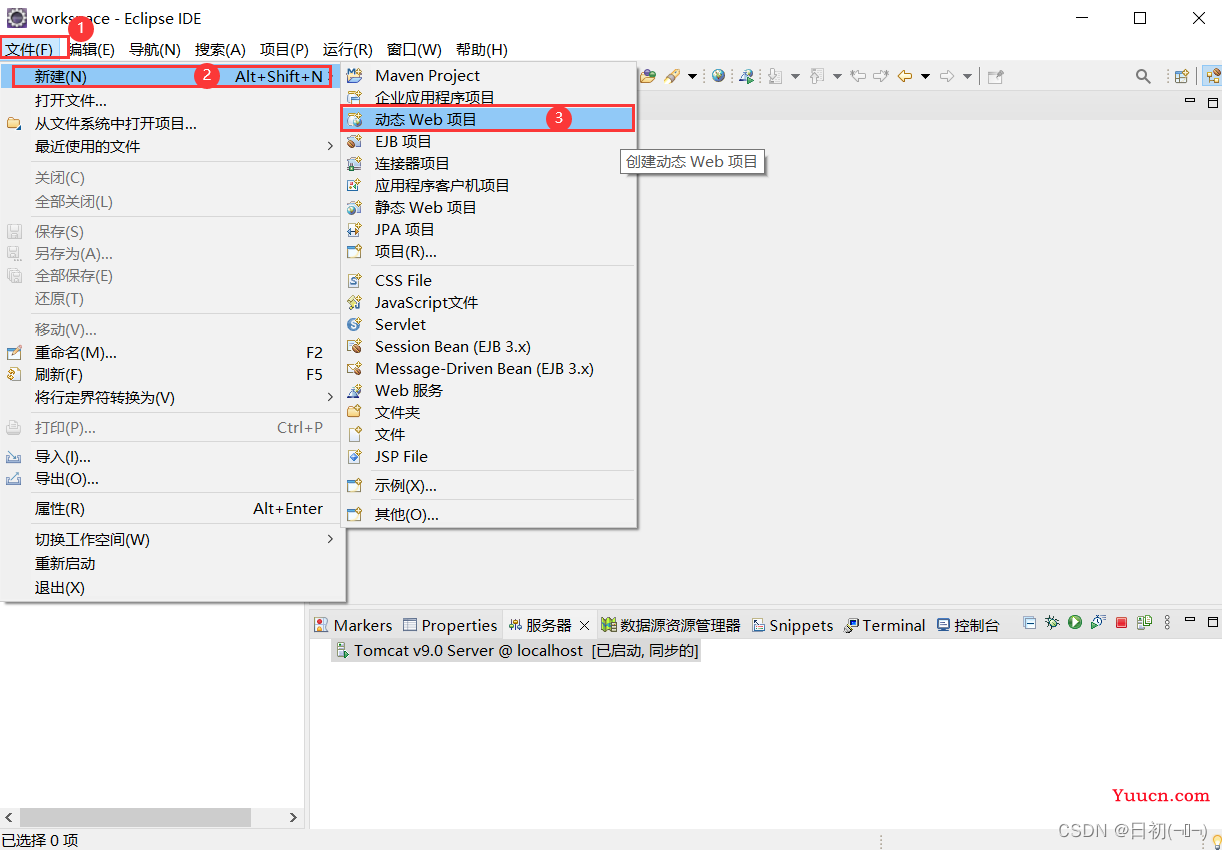The height and width of the screenshot is (850, 1222).
Task: Choose EJB 项目 entry
Action: [x=488, y=141]
